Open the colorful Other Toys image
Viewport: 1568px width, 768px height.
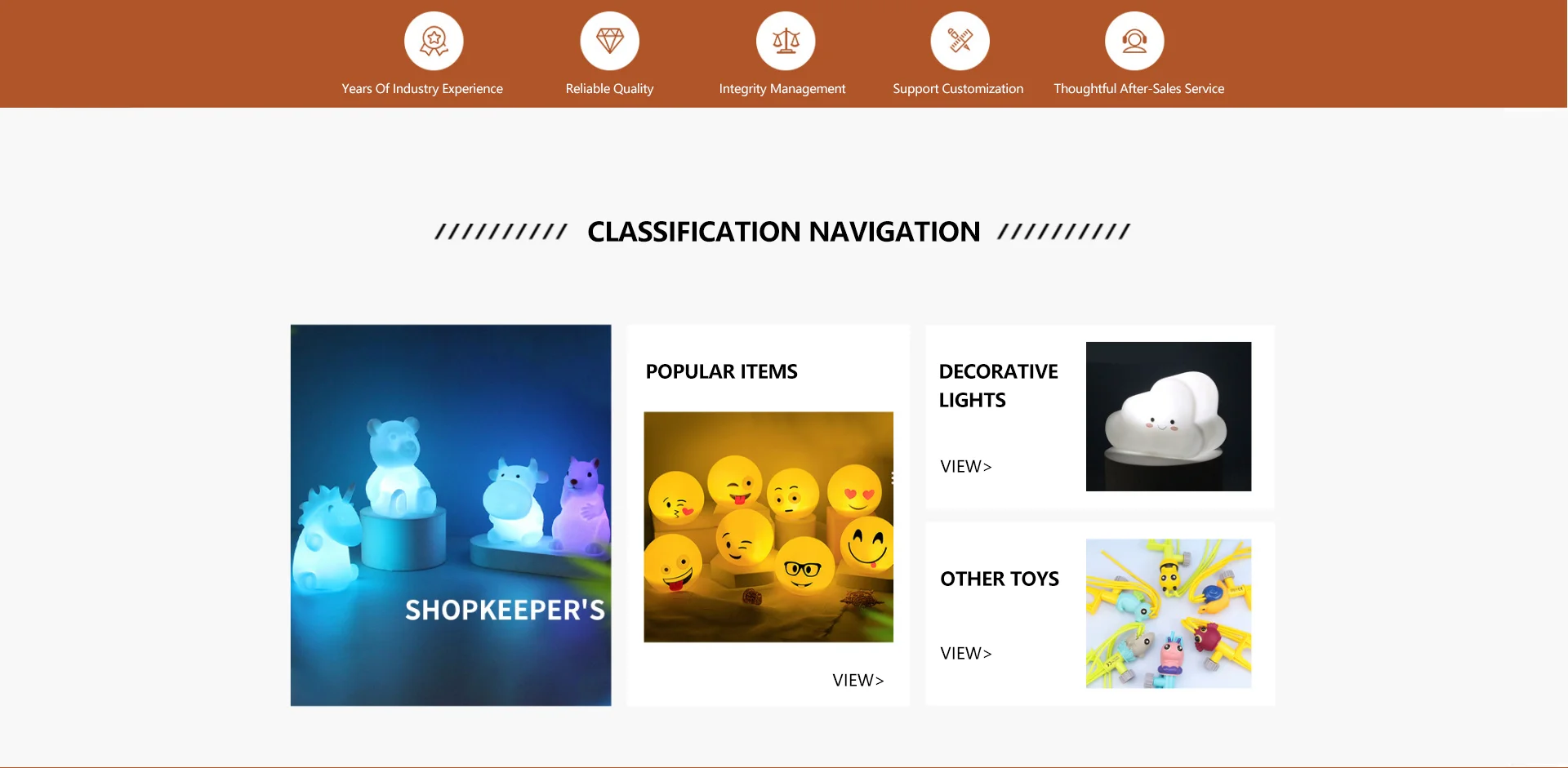[1169, 613]
